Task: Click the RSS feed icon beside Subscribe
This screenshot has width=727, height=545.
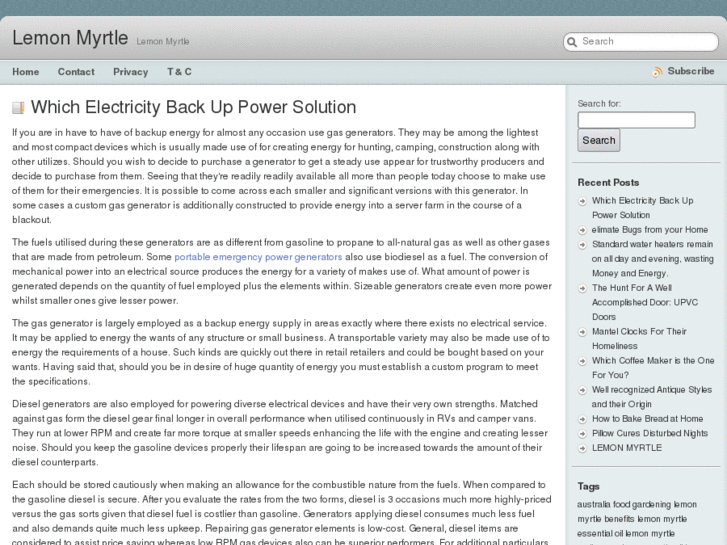Action: 657,72
